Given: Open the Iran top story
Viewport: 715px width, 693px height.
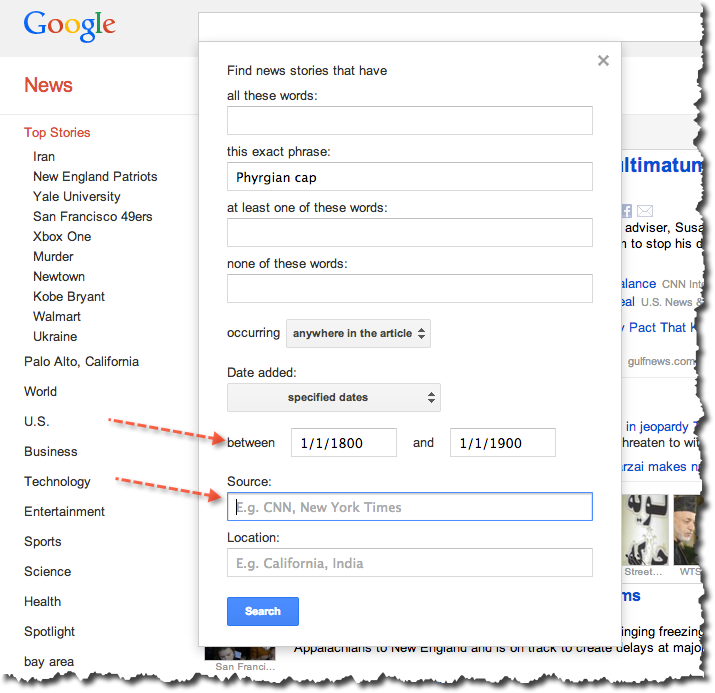Looking at the screenshot, I should point(44,156).
